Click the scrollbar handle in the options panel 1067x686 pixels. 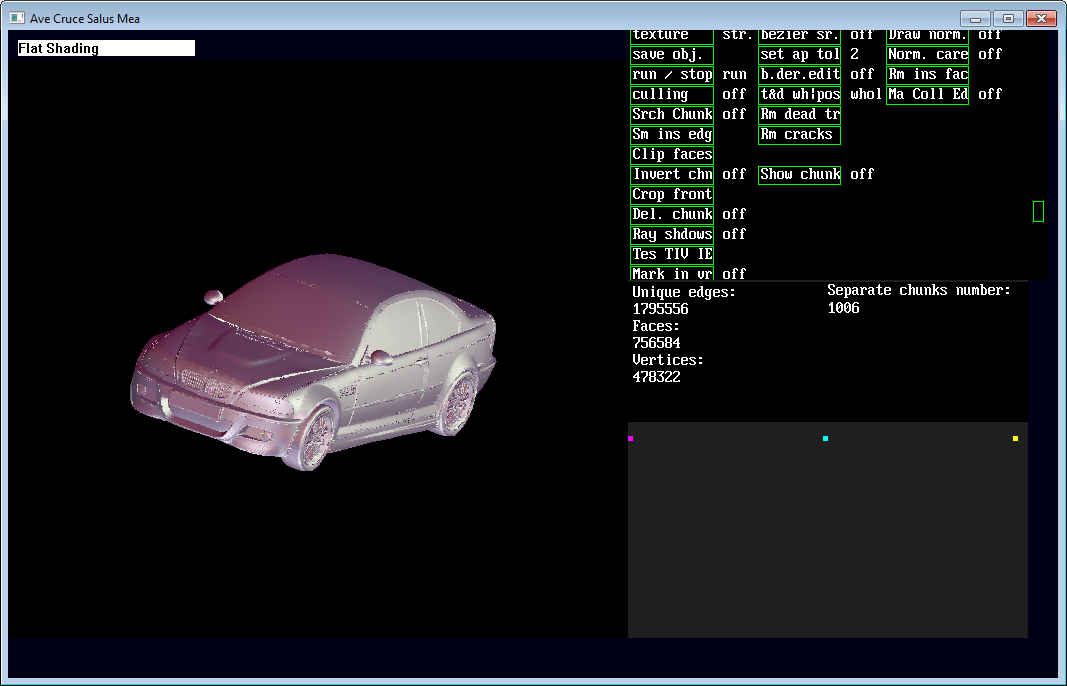tap(1038, 211)
